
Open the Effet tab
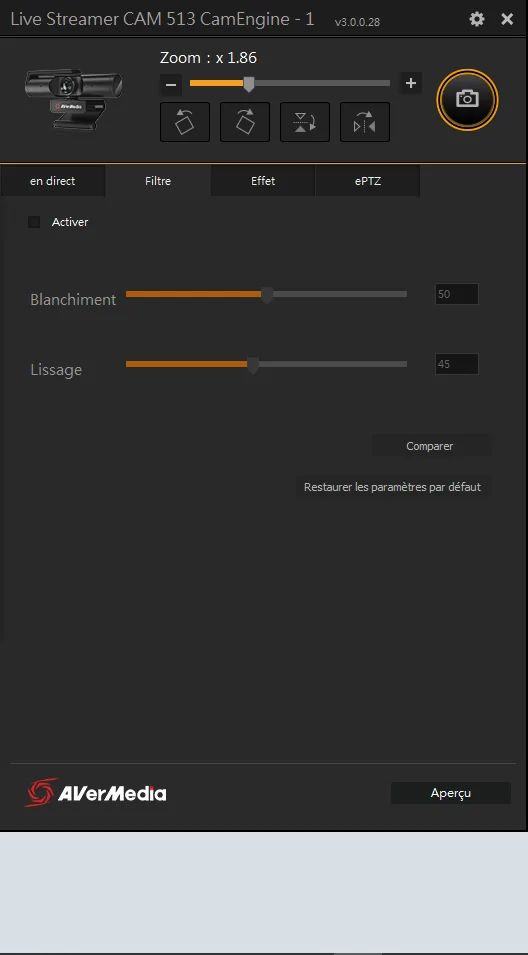[263, 181]
